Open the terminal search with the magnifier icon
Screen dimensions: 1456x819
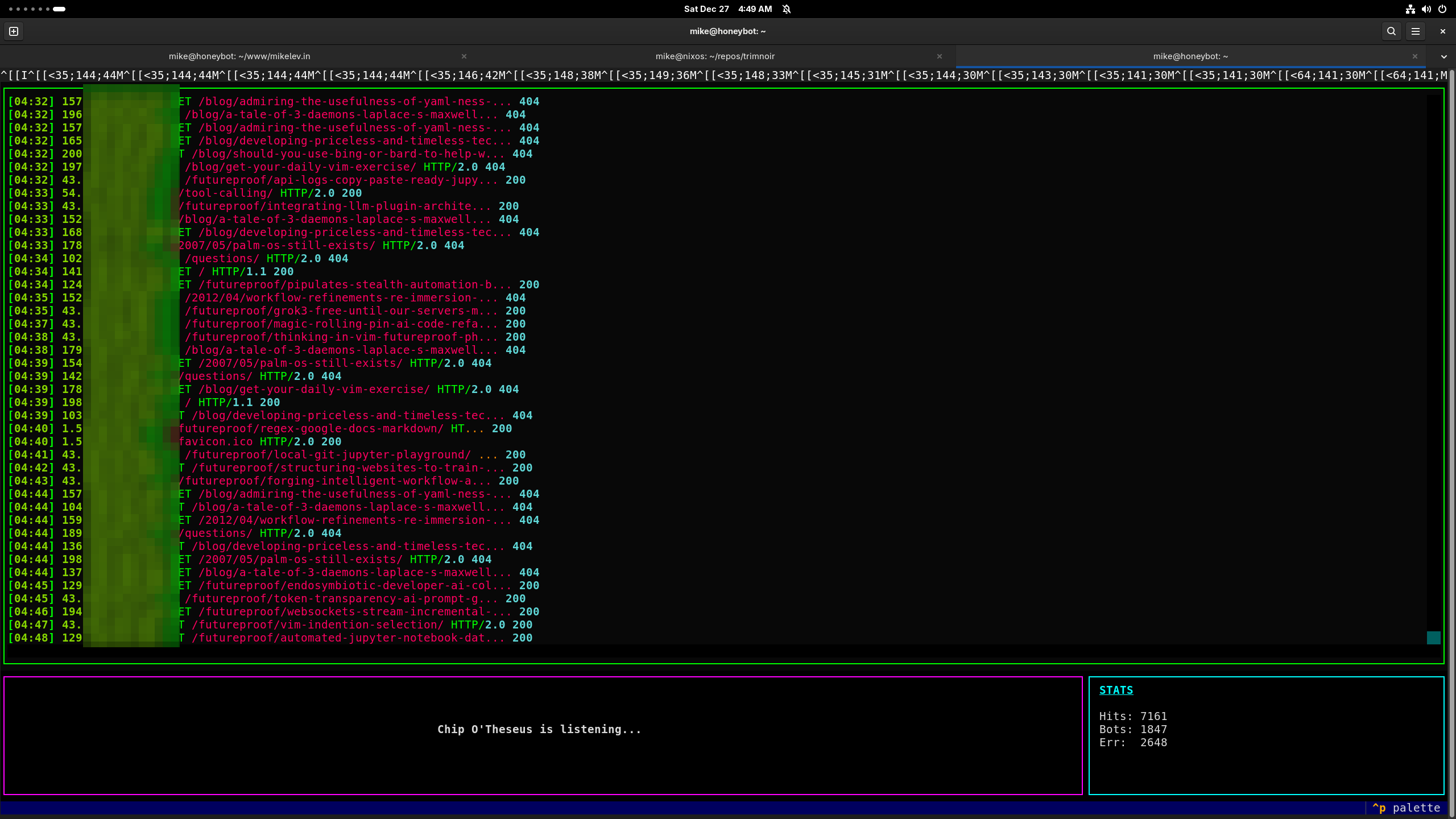[1392, 31]
